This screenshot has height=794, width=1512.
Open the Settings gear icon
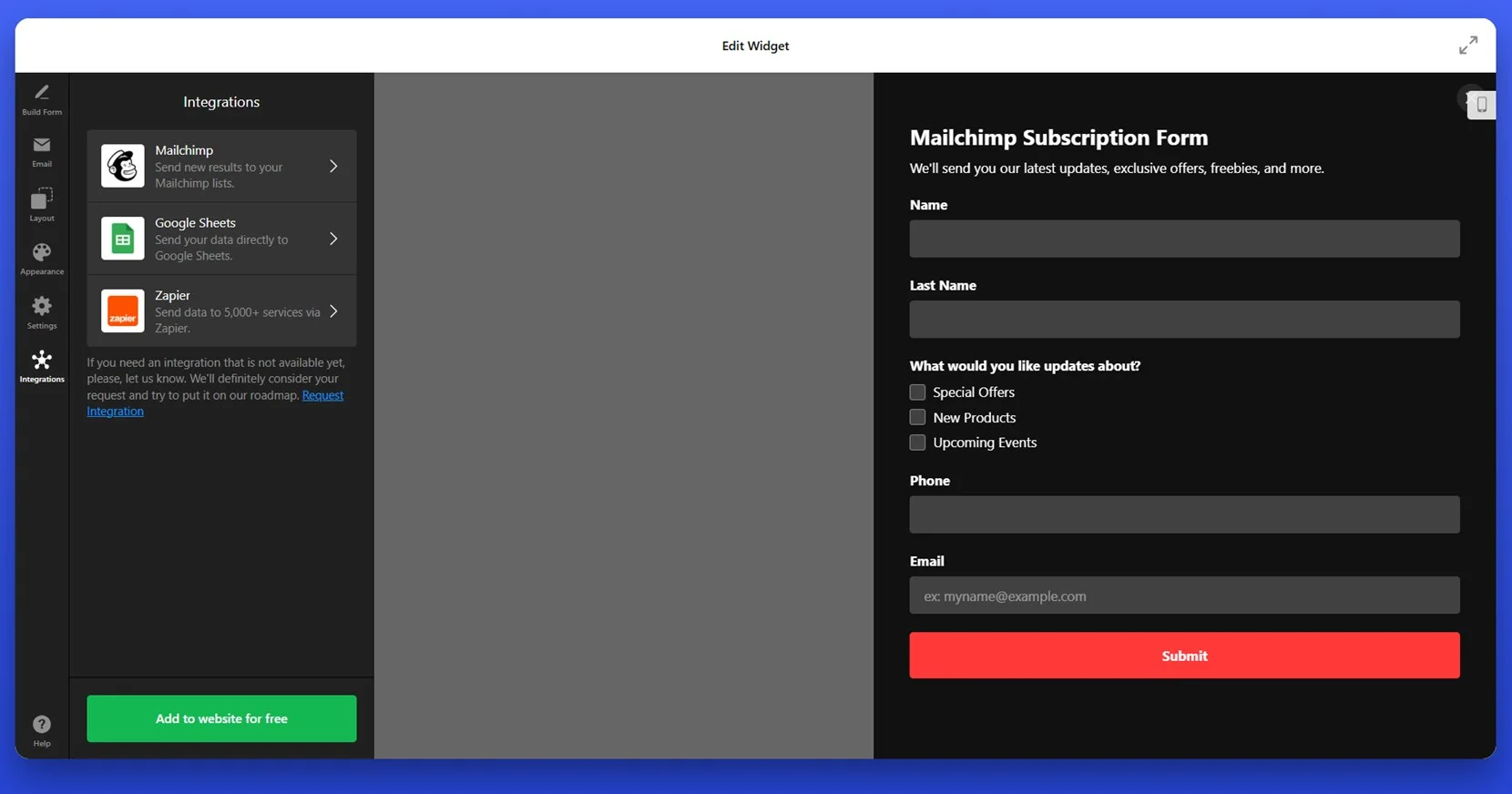pos(42,306)
